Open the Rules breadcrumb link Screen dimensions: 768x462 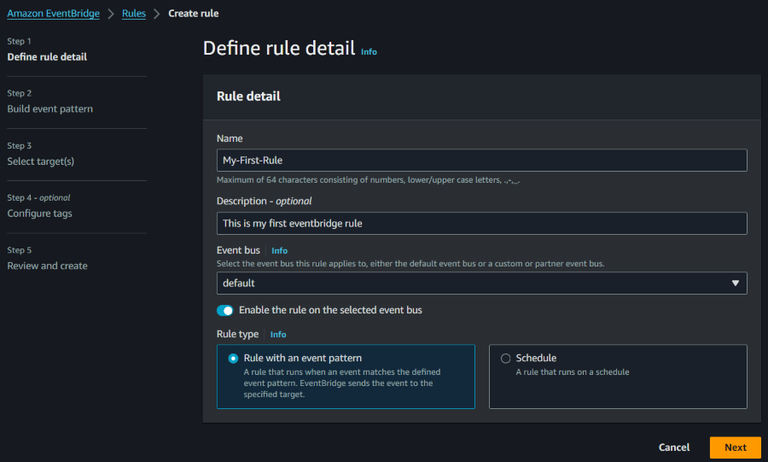pos(134,14)
